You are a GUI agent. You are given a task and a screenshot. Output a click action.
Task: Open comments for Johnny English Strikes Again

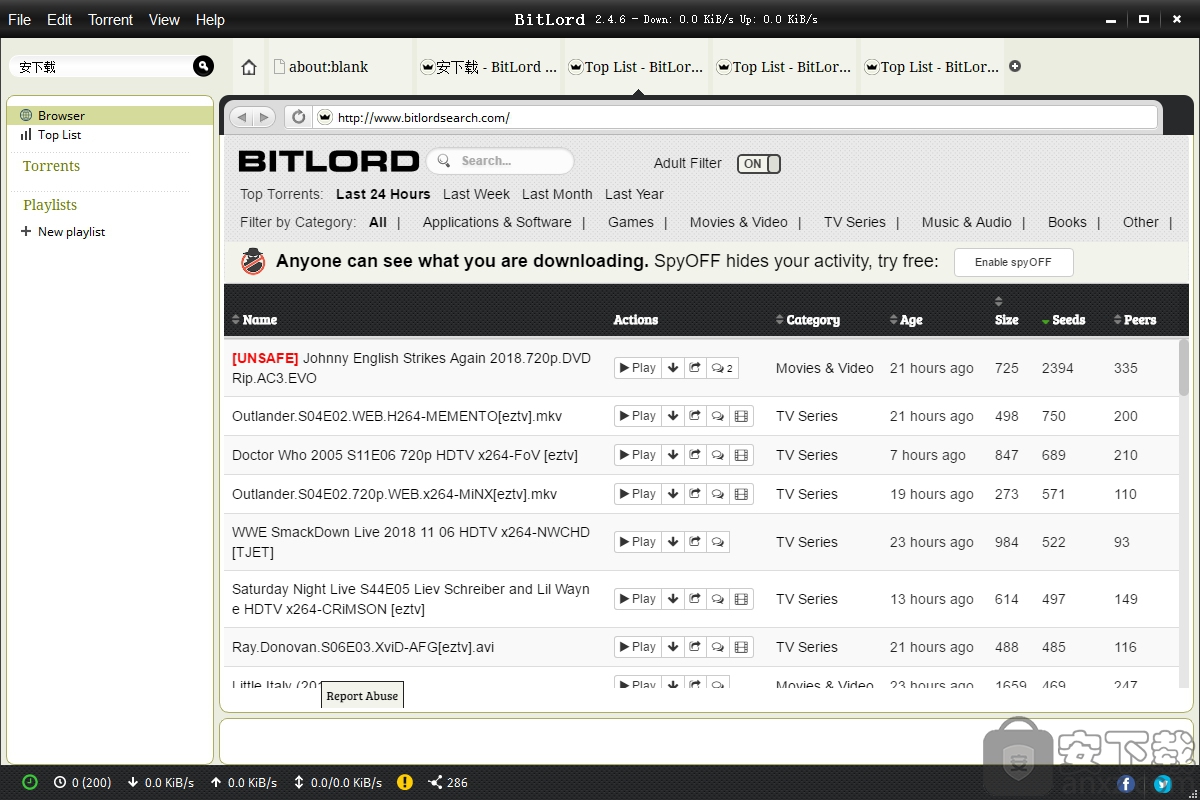click(722, 368)
